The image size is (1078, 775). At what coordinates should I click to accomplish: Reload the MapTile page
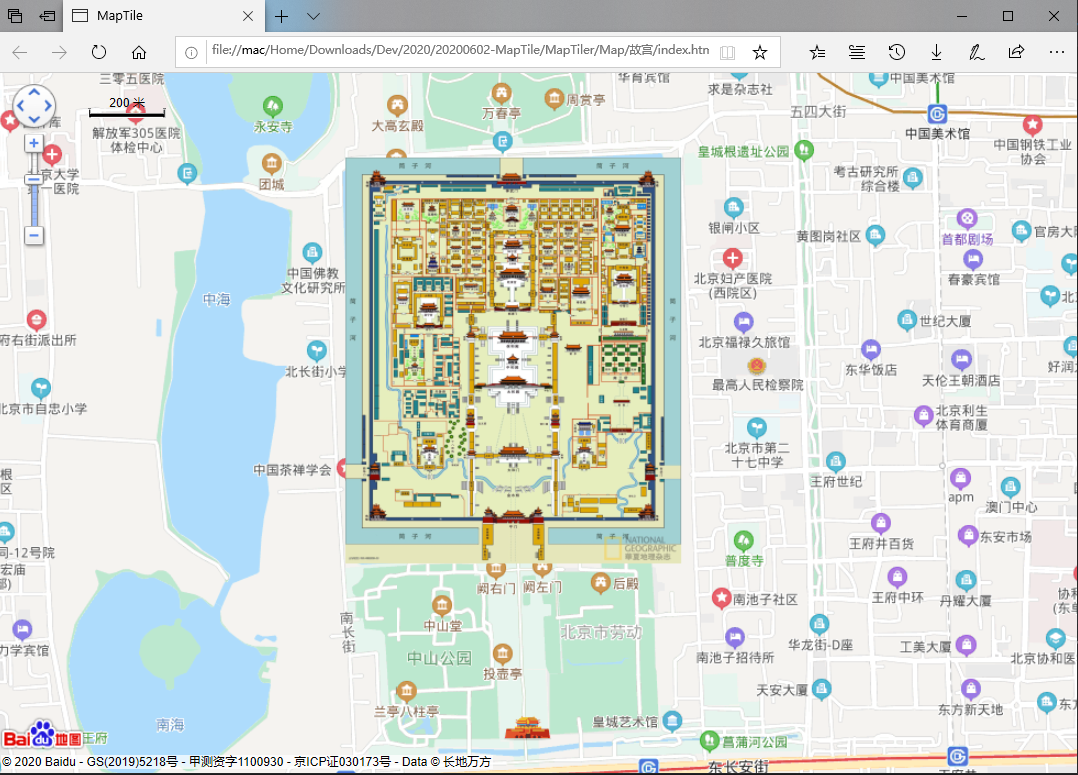coord(99,52)
